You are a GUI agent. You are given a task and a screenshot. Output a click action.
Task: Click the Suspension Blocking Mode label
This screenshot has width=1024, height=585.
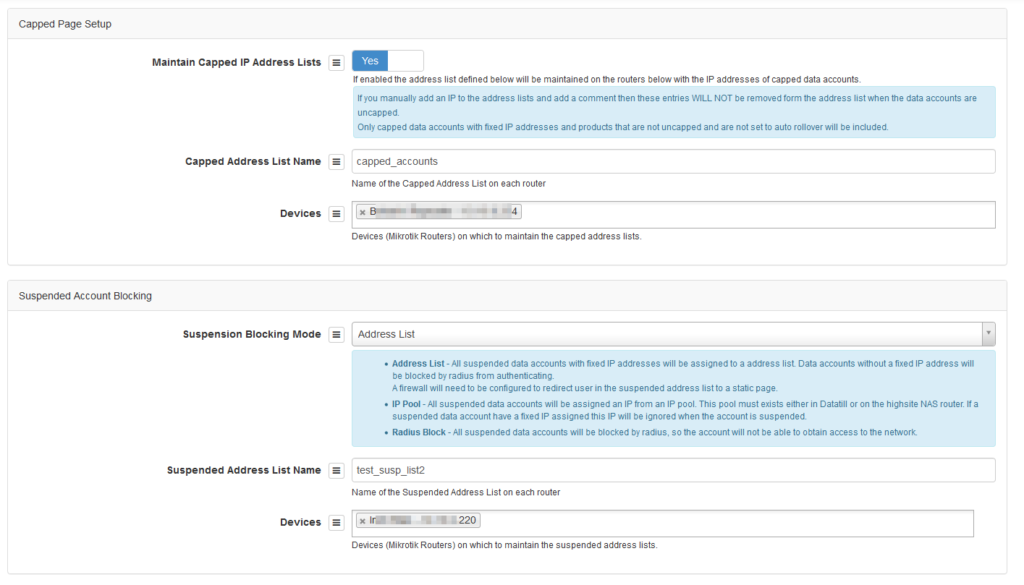pyautogui.click(x=251, y=334)
